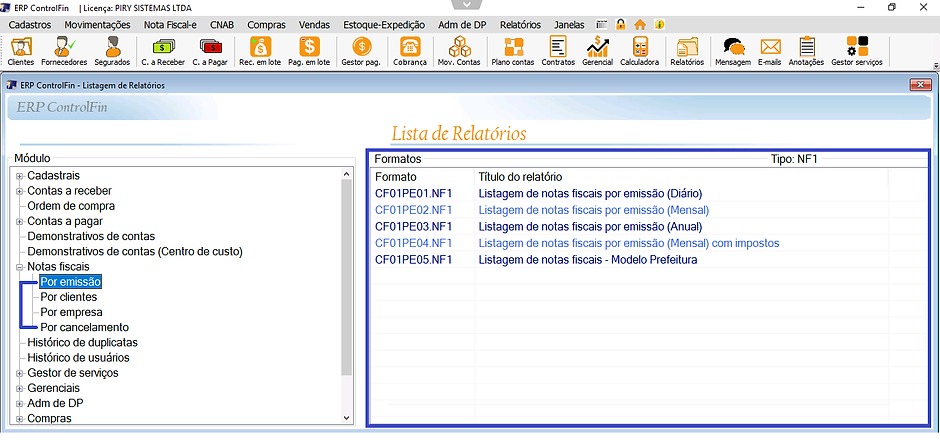
Task: Click the Título do relatório column header
Action: [681, 177]
